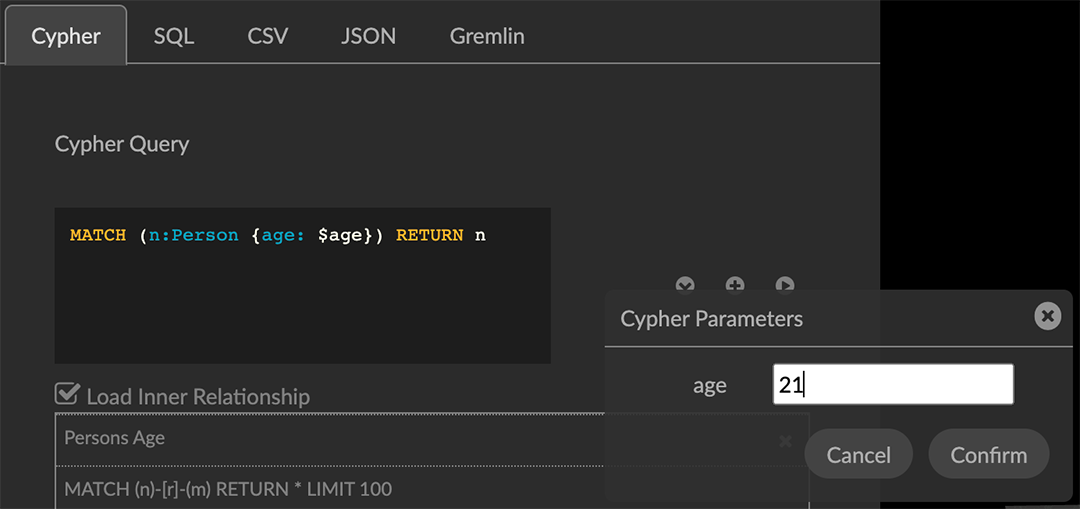Open the CSV tab
Viewport: 1080px width, 509px height.
tap(267, 37)
